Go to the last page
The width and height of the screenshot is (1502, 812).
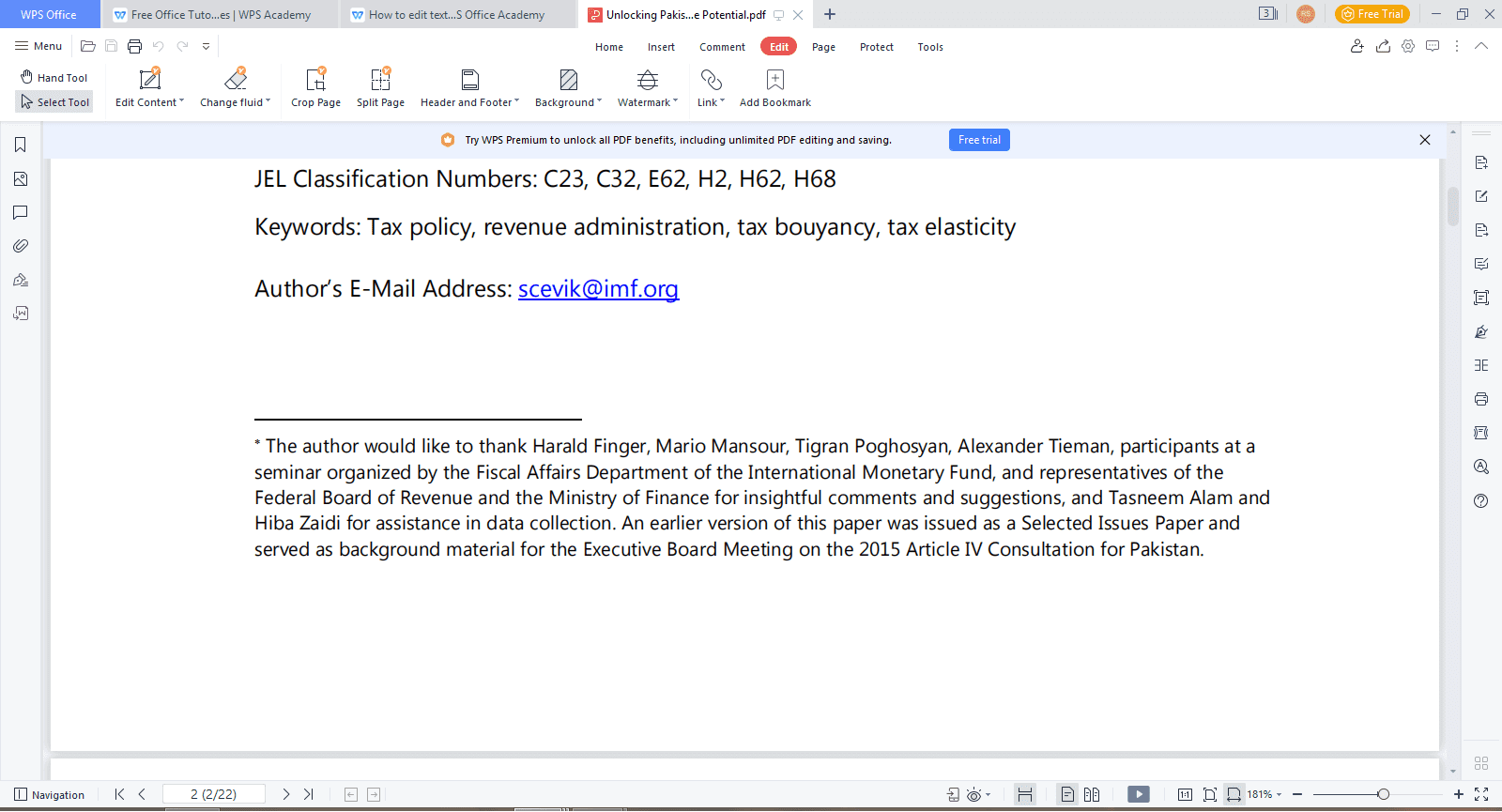click(x=309, y=794)
